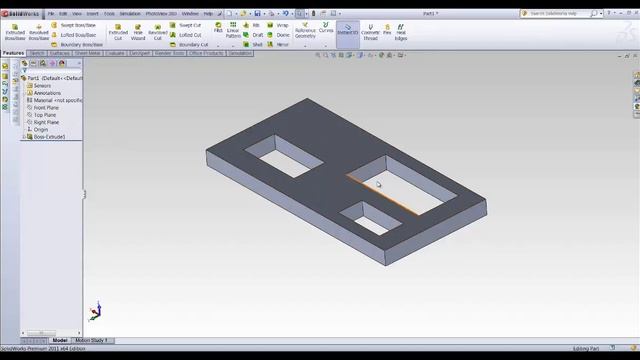Open the Motion Study 1 tab

coord(91,340)
